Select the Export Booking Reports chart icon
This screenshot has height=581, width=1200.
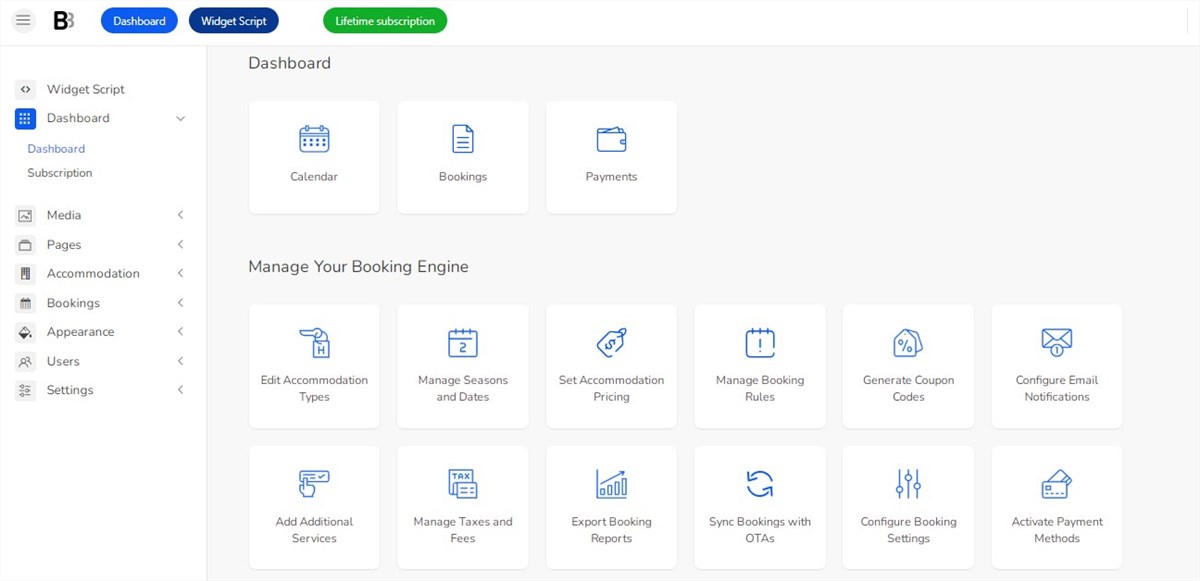point(611,484)
